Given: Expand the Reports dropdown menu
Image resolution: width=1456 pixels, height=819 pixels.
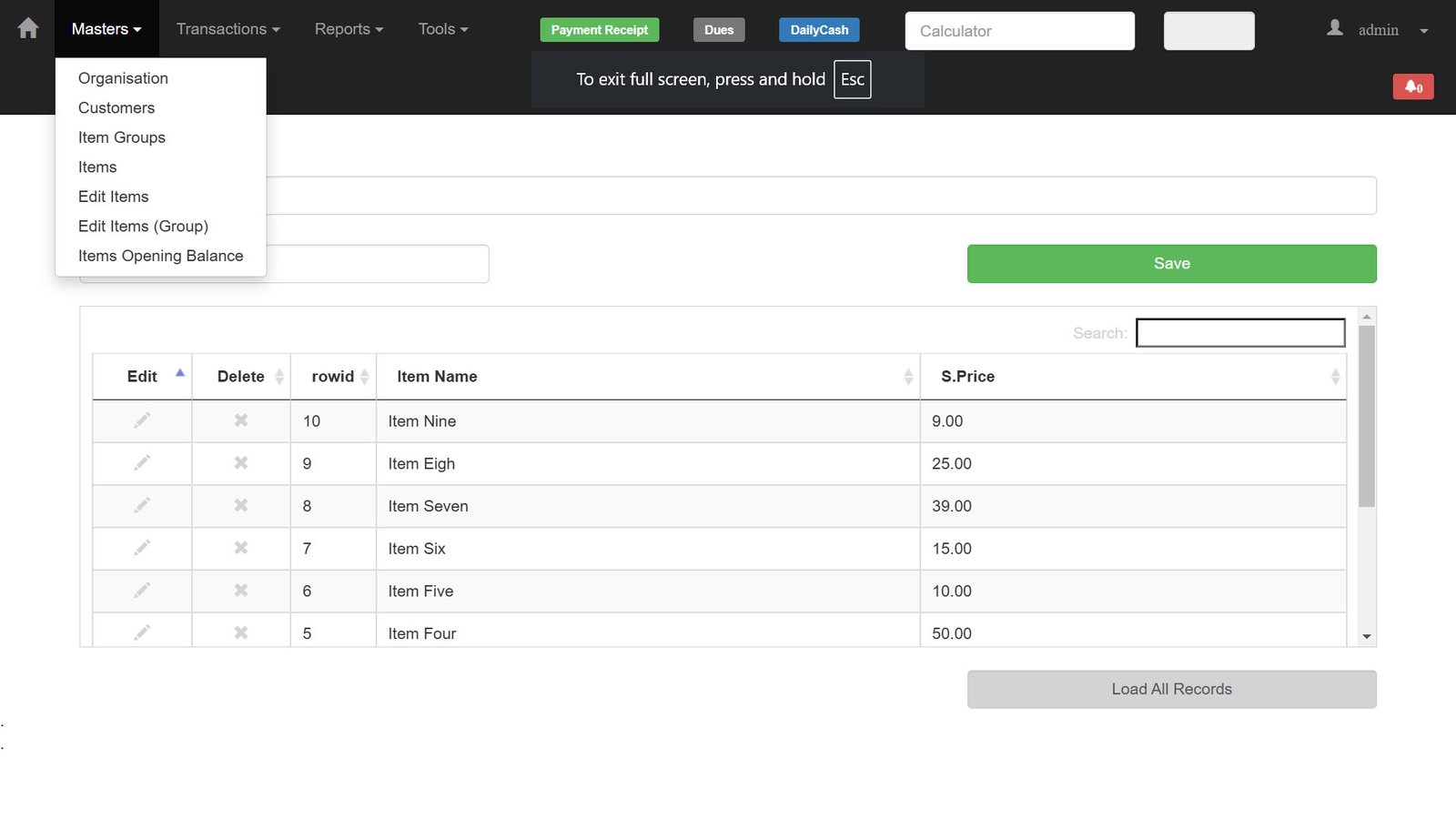Looking at the screenshot, I should click(349, 29).
